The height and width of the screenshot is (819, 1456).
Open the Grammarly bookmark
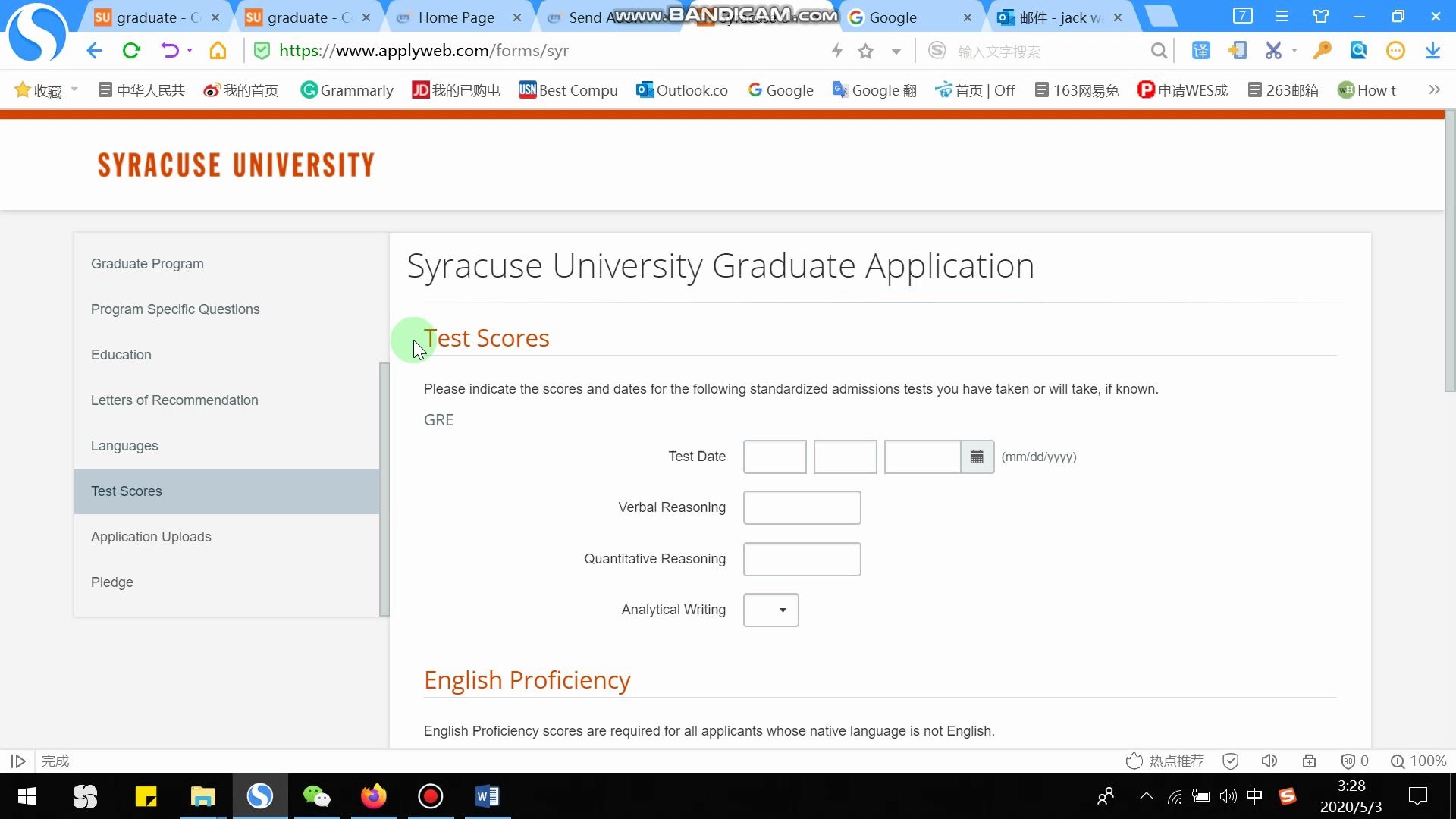click(x=347, y=90)
